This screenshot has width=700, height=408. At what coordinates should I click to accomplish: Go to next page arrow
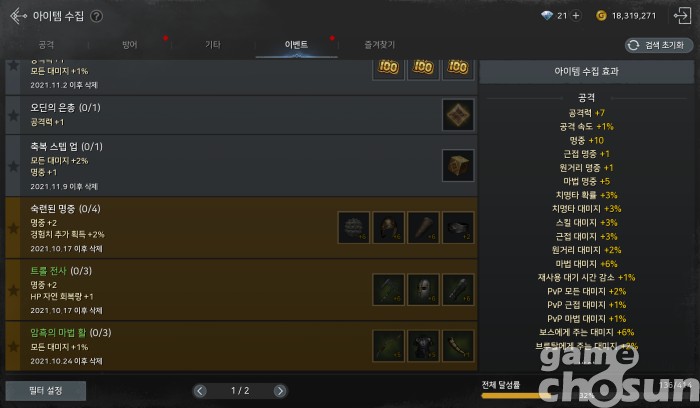[x=280, y=391]
